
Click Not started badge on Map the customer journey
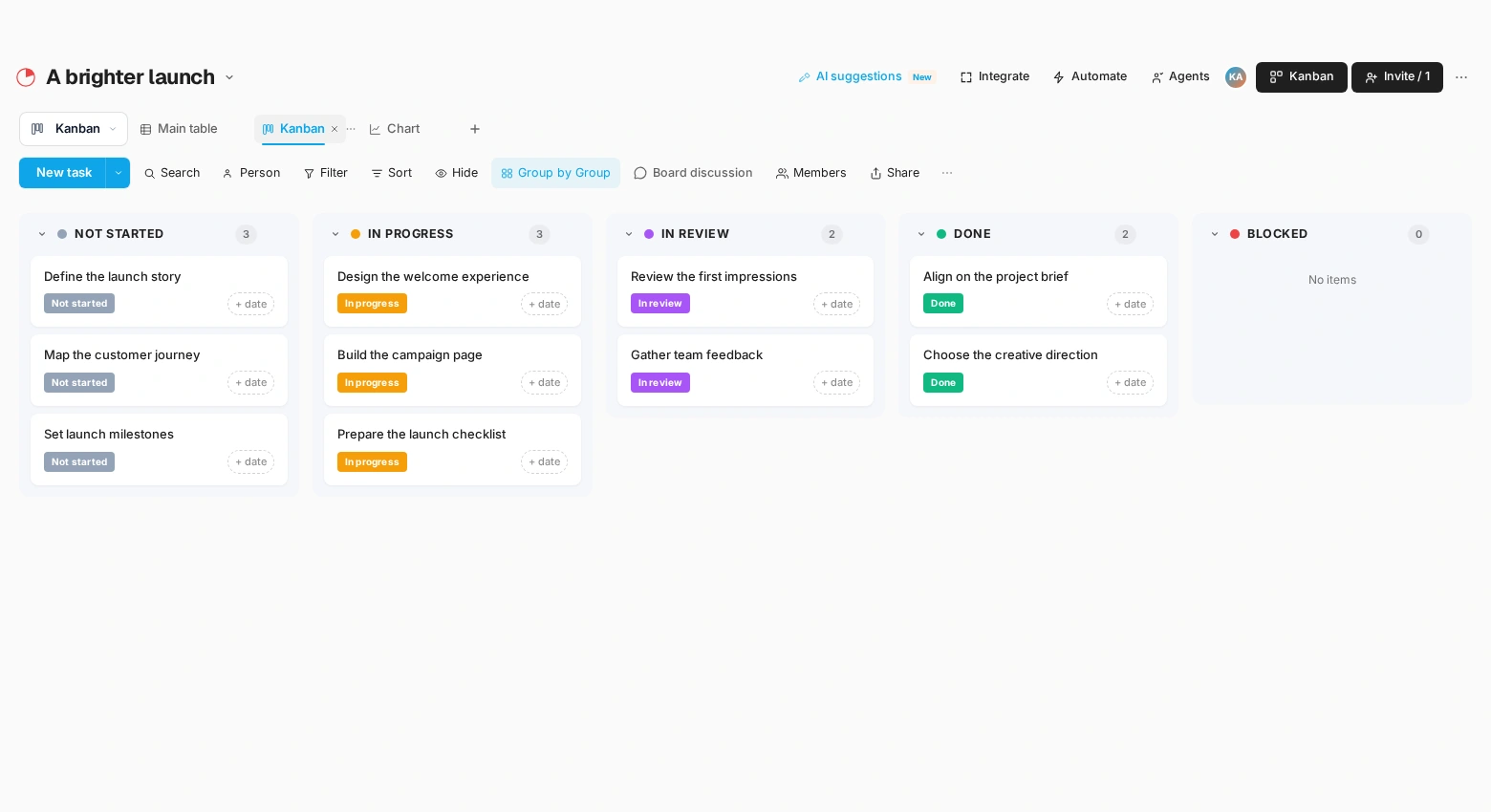coord(79,383)
